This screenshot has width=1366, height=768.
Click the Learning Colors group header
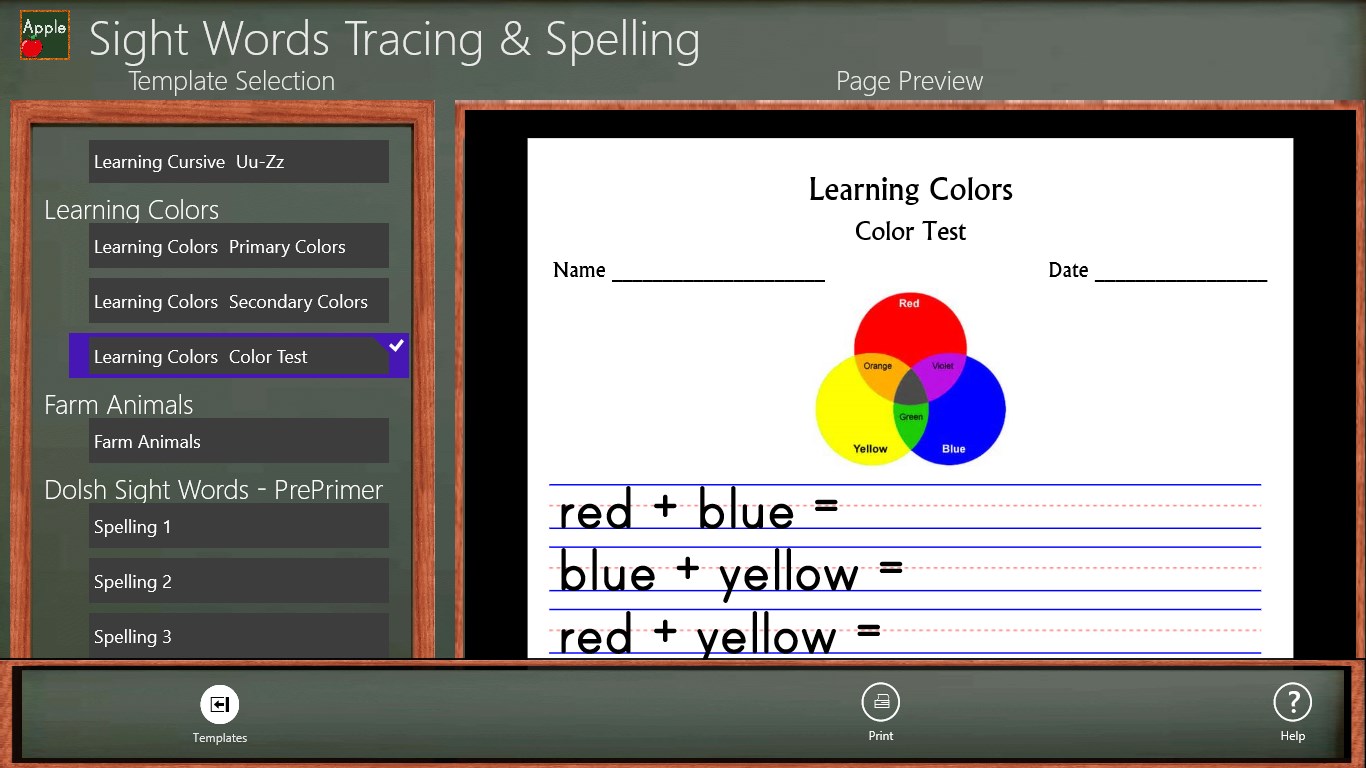point(131,210)
